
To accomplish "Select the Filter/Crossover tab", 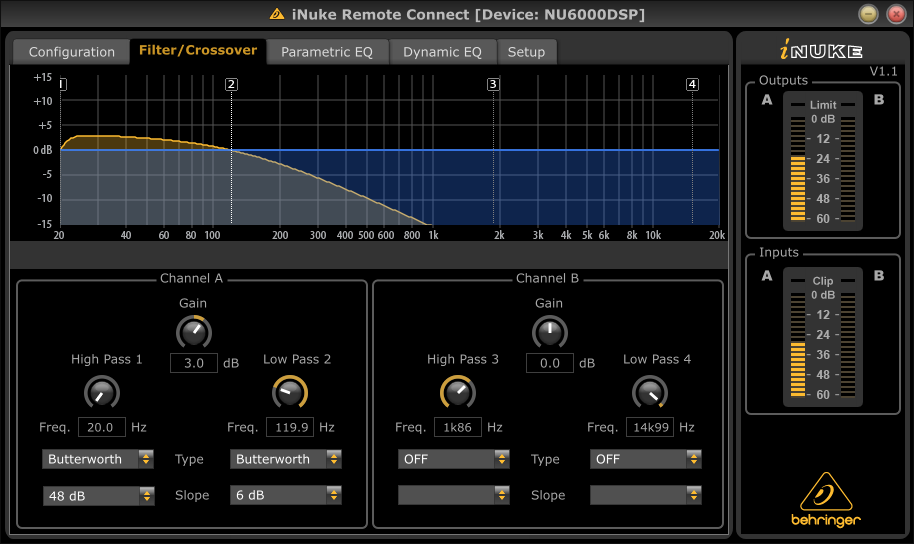I will tap(198, 51).
